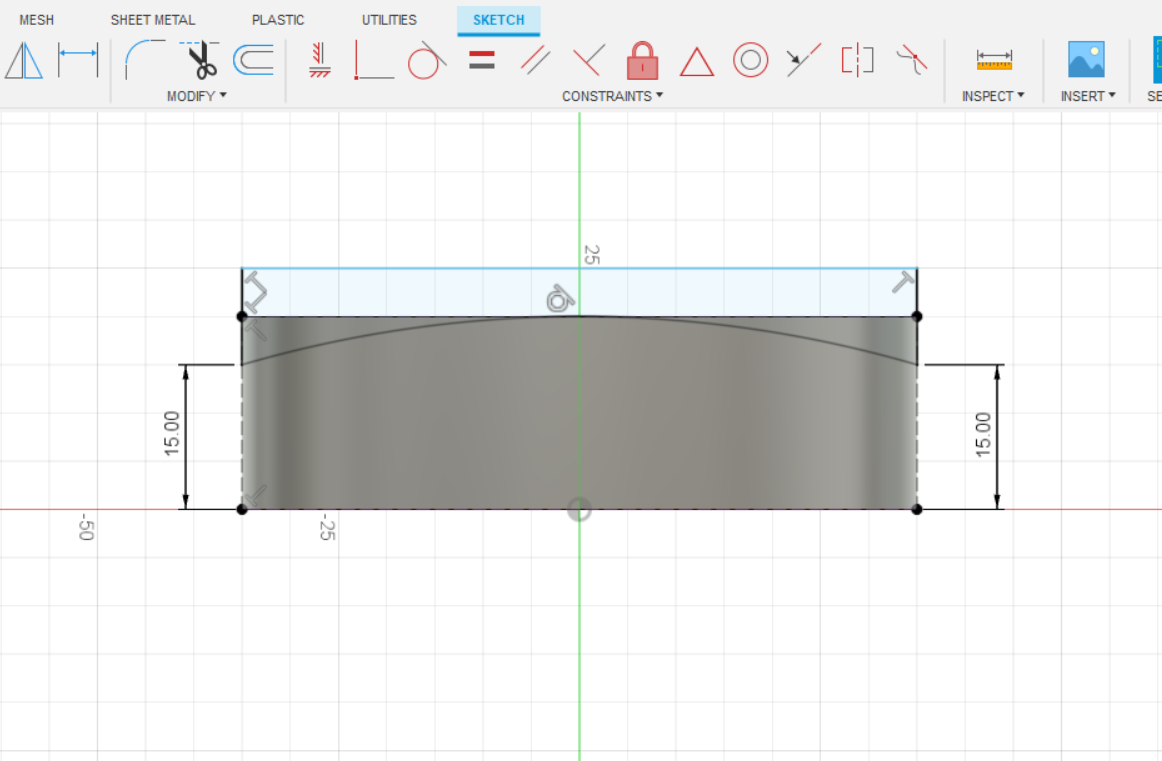Viewport: 1162px width, 761px height.
Task: Apply the Perpendicular constraint
Action: pos(588,60)
